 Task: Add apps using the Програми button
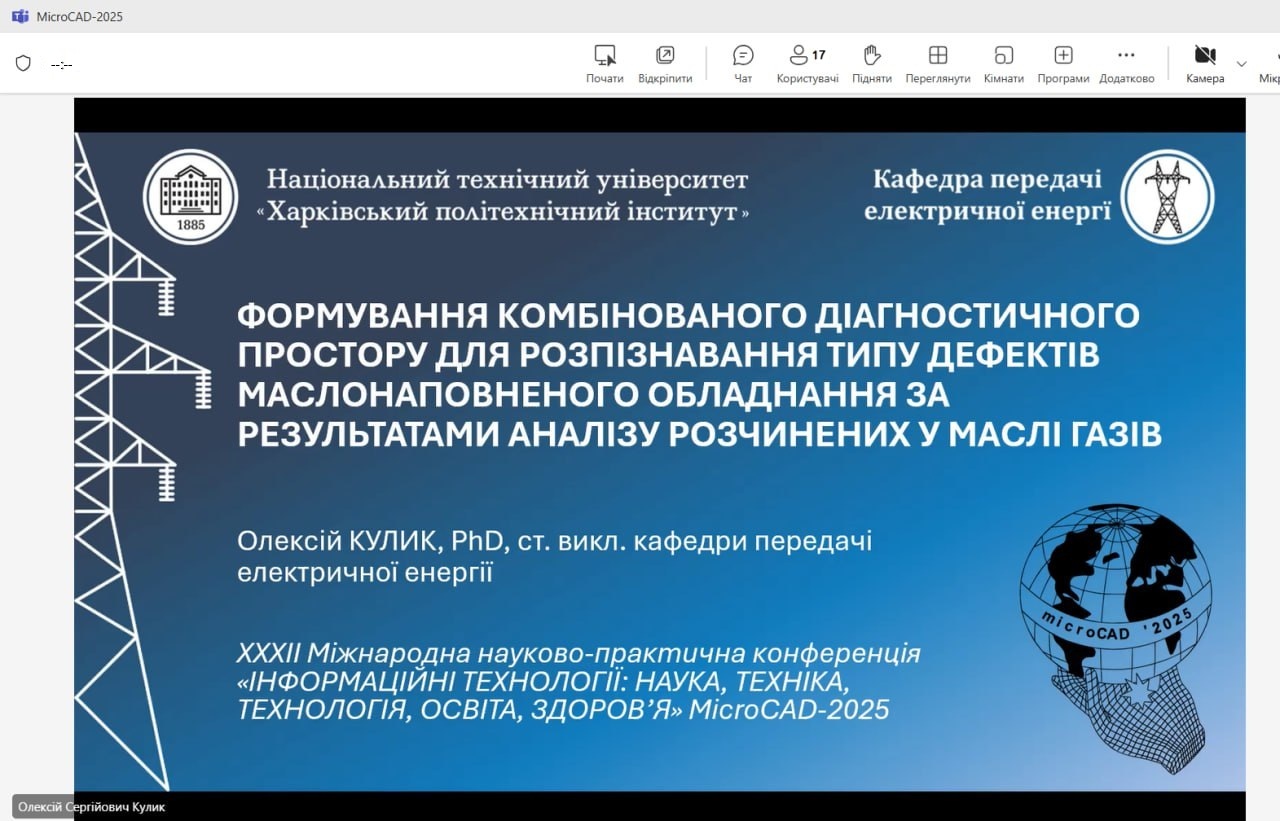(x=1063, y=64)
